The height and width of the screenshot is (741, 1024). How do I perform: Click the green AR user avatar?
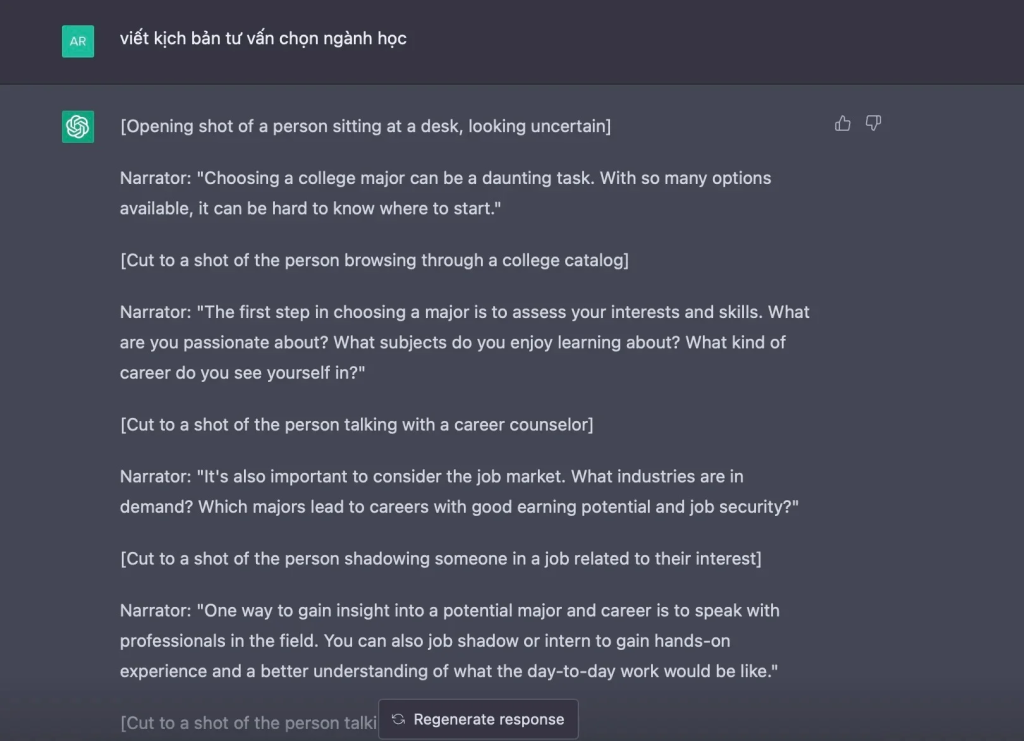point(78,41)
